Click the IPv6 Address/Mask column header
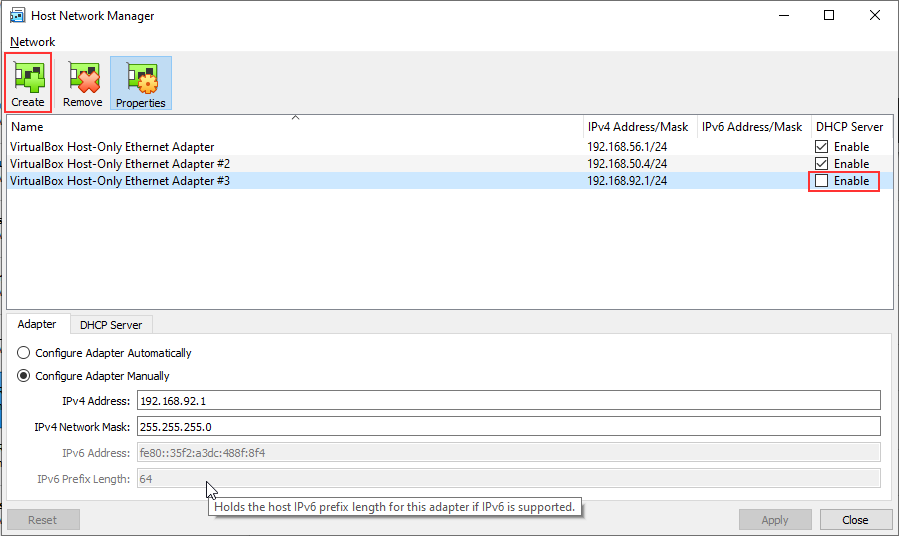The width and height of the screenshot is (899, 536). 754,127
